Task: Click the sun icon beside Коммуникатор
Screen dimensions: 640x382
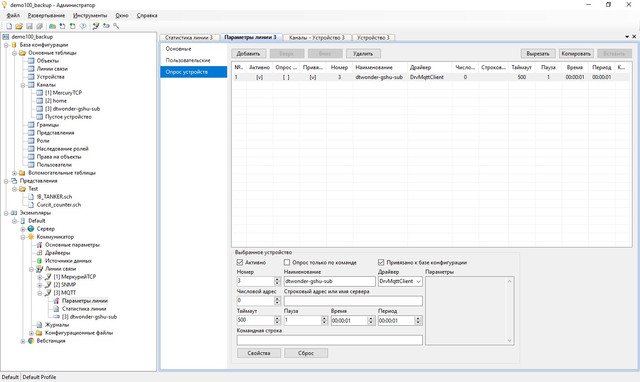Action: point(31,237)
